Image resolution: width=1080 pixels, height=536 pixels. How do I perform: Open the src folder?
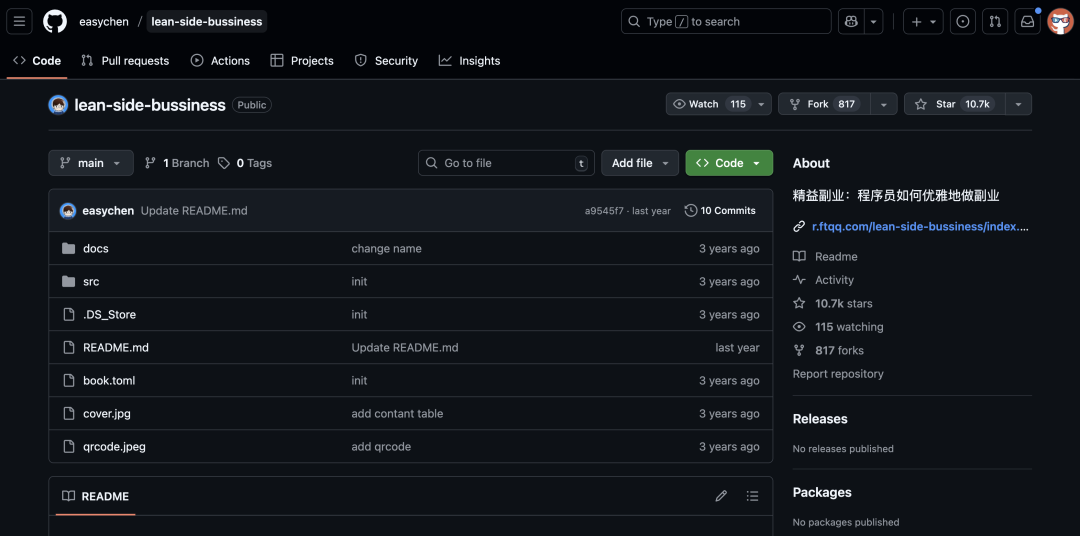pos(91,281)
